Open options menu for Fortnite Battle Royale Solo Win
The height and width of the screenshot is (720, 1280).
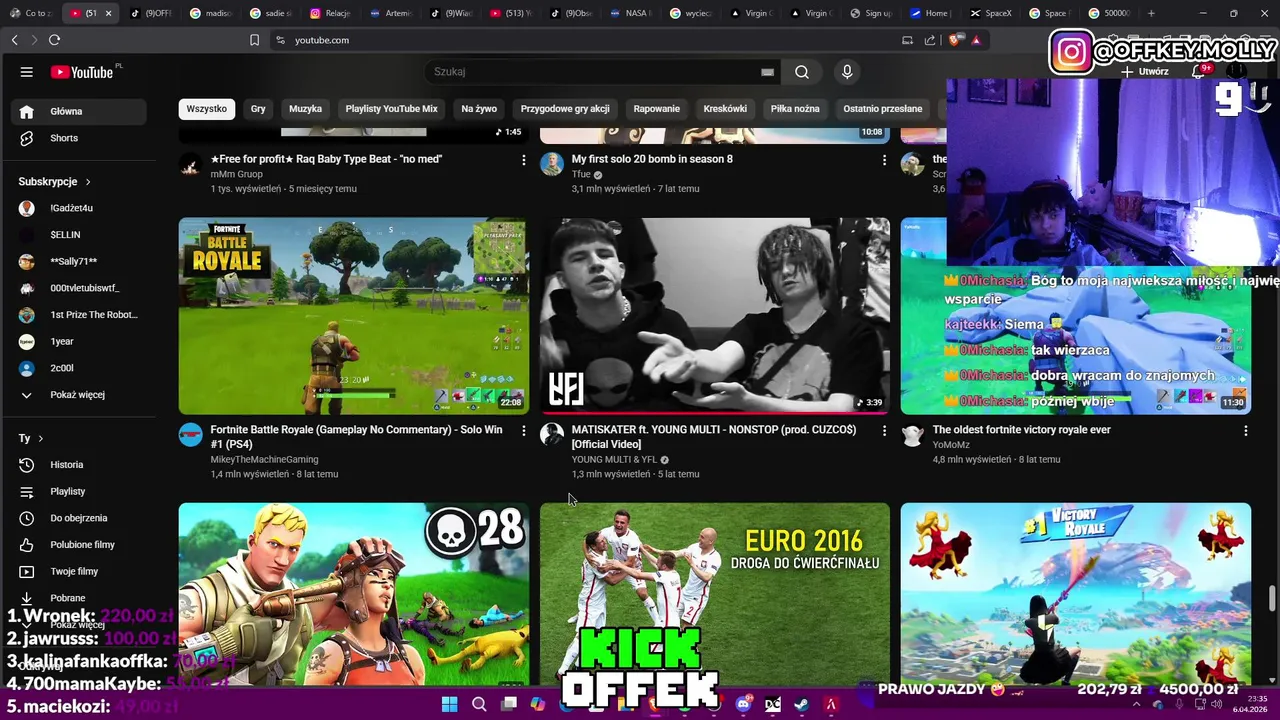click(523, 431)
